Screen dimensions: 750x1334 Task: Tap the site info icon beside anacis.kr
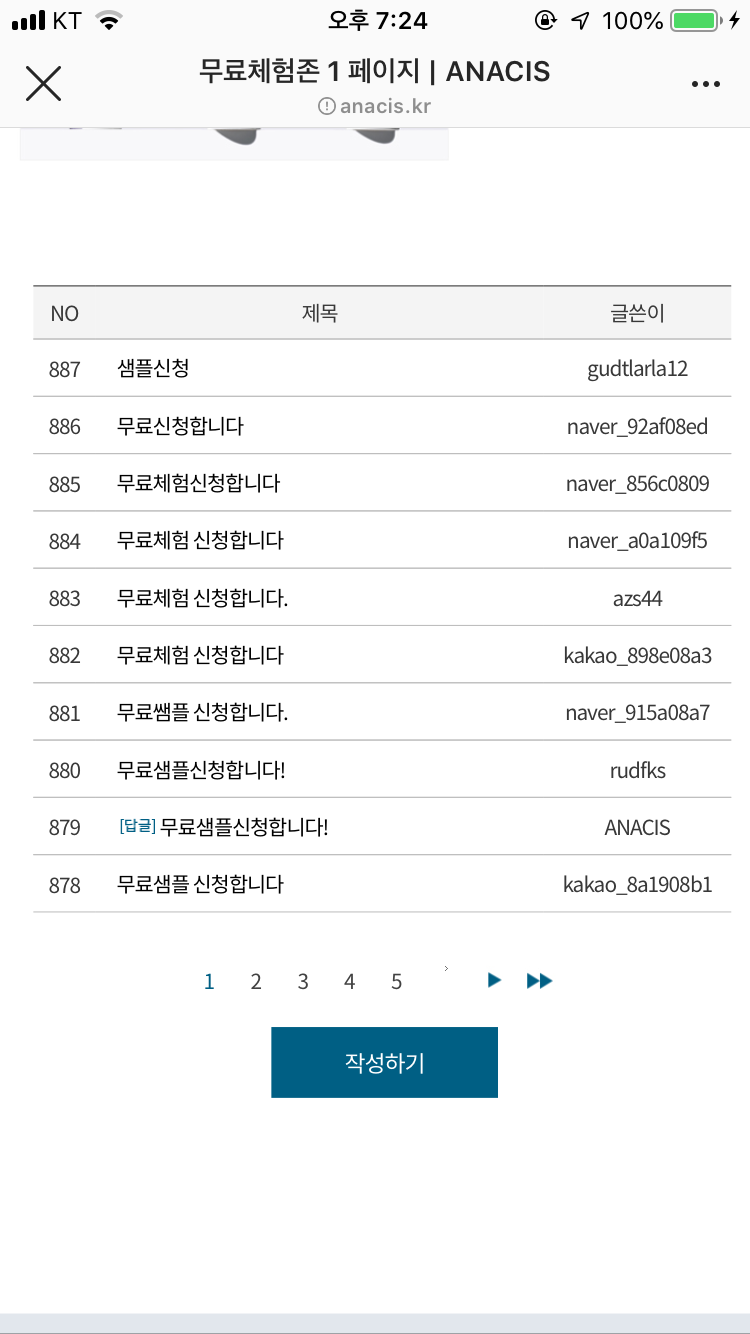click(326, 106)
